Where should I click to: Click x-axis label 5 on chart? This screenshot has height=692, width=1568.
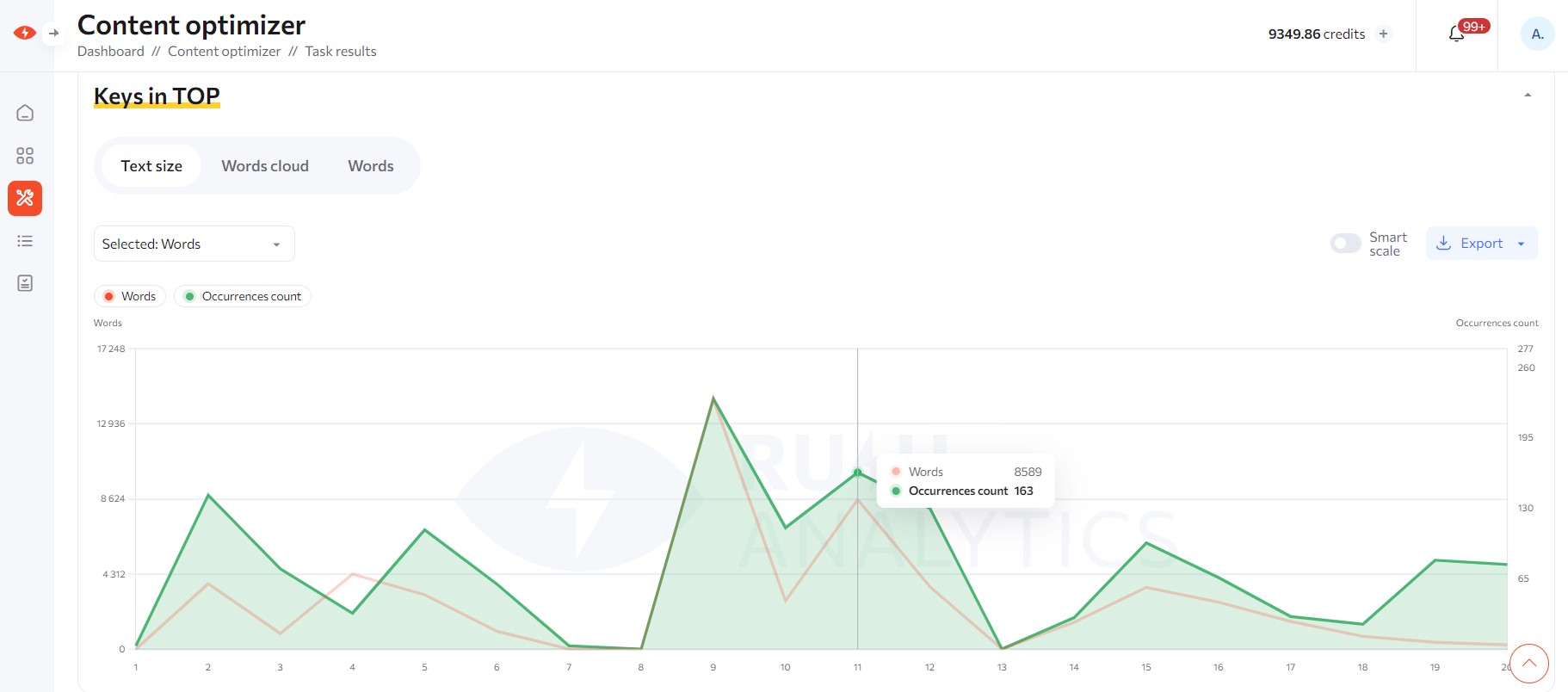424,667
